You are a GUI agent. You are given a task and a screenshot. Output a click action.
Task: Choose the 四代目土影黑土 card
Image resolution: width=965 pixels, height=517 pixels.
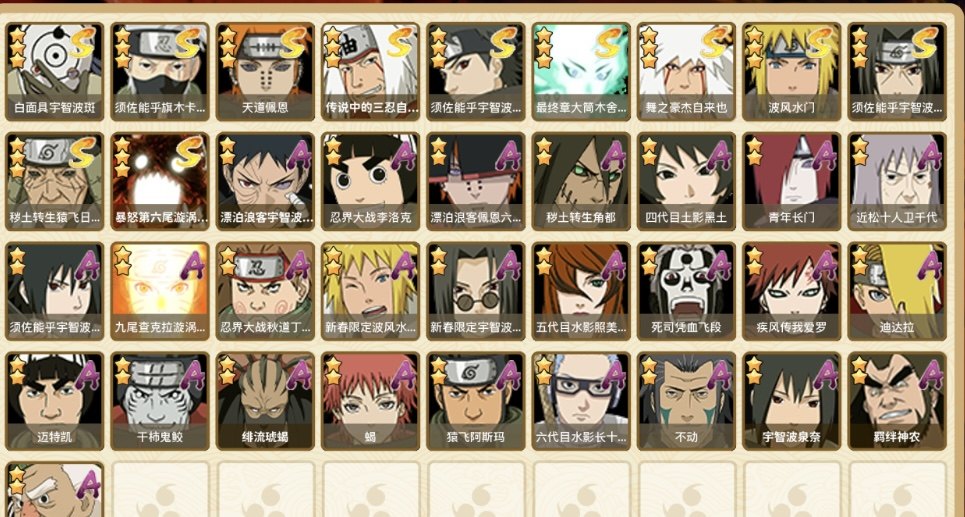[x=686, y=182]
